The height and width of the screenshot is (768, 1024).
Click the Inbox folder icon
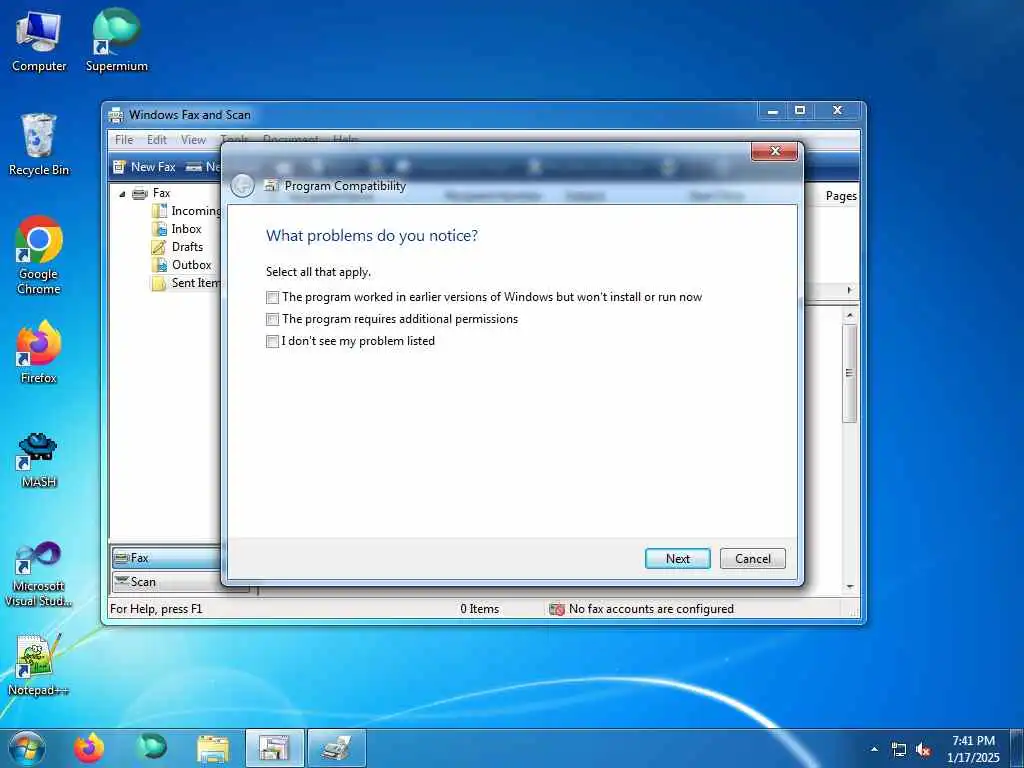(x=159, y=229)
